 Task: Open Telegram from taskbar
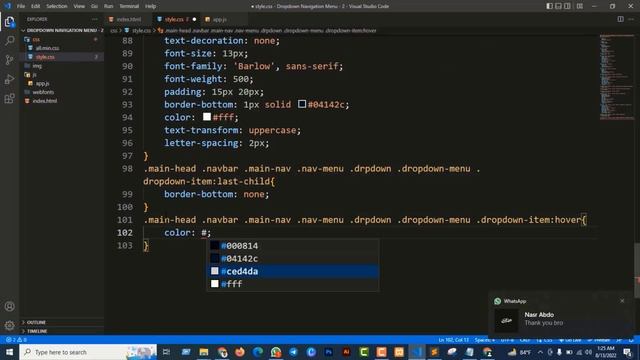tap(293, 352)
